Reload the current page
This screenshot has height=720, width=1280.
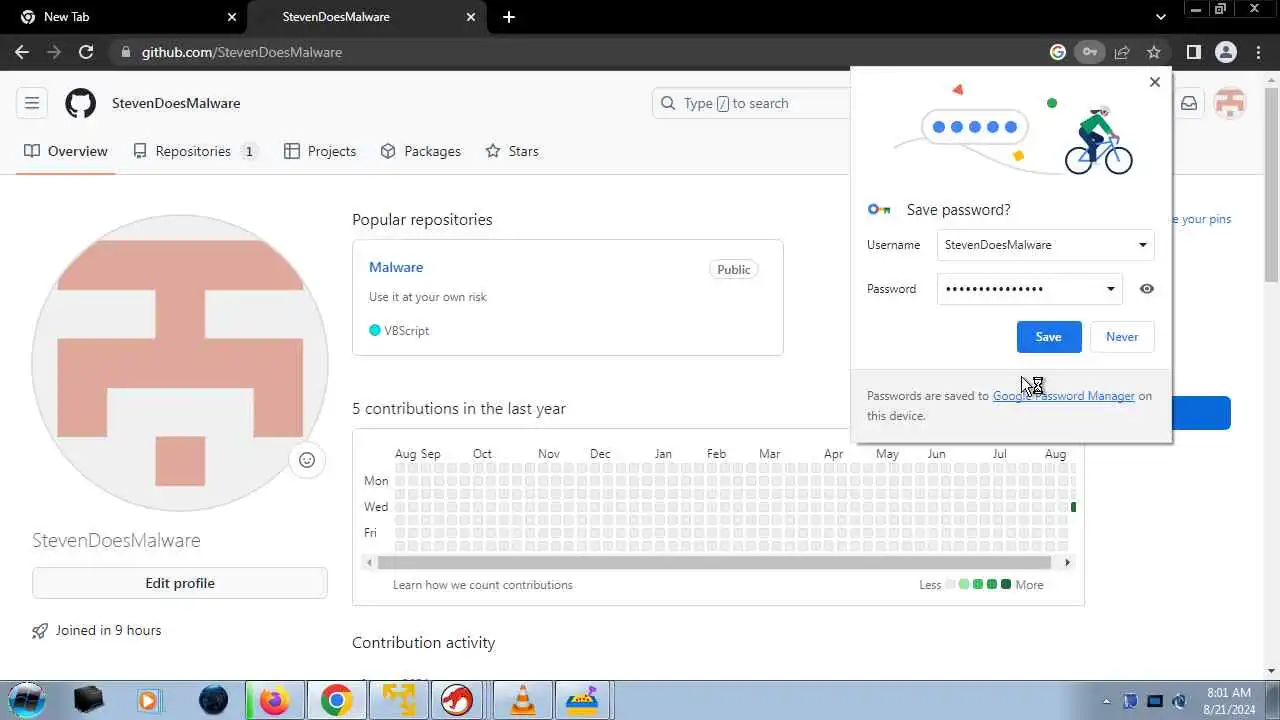pos(86,52)
